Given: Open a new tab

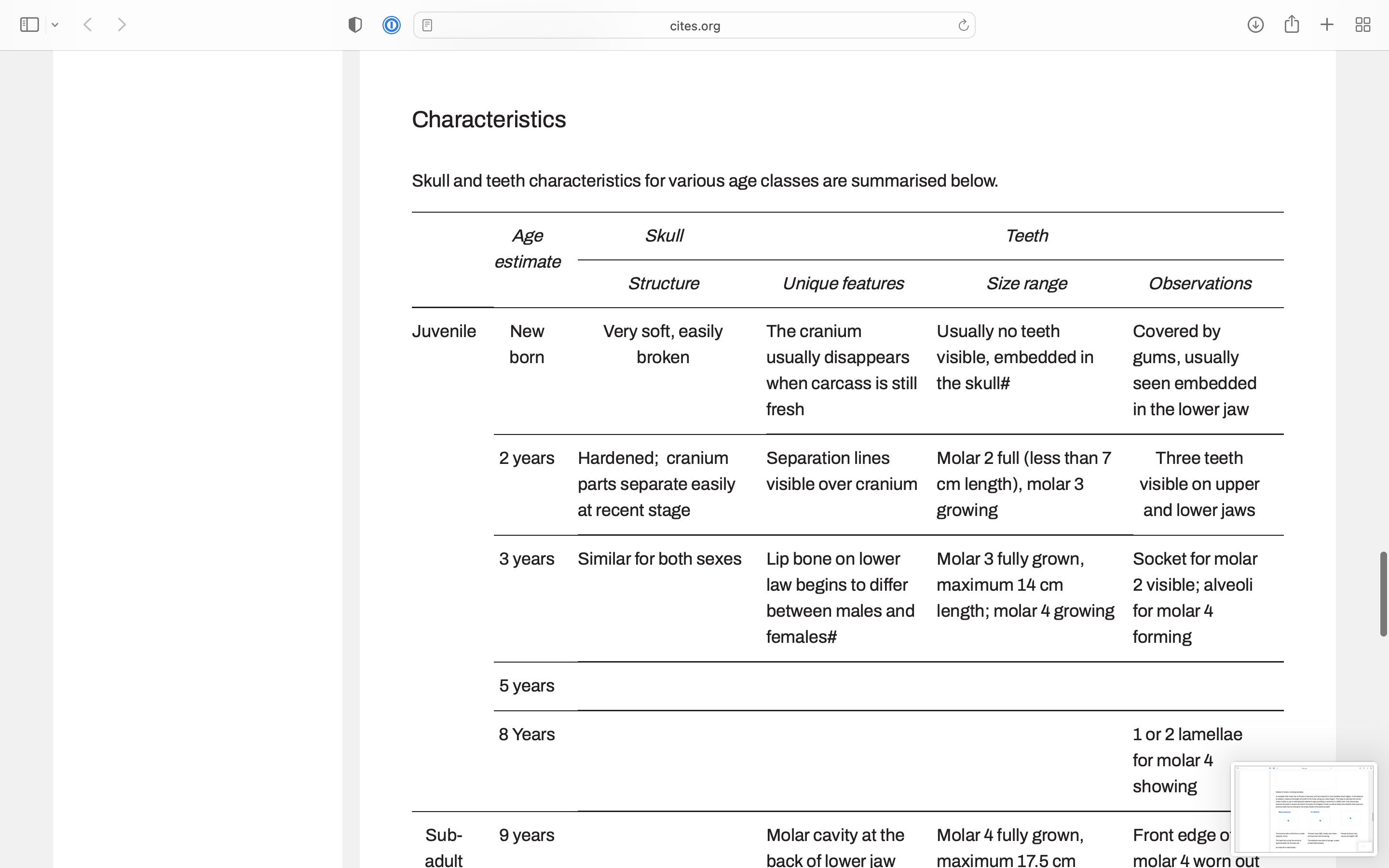Looking at the screenshot, I should tap(1327, 25).
